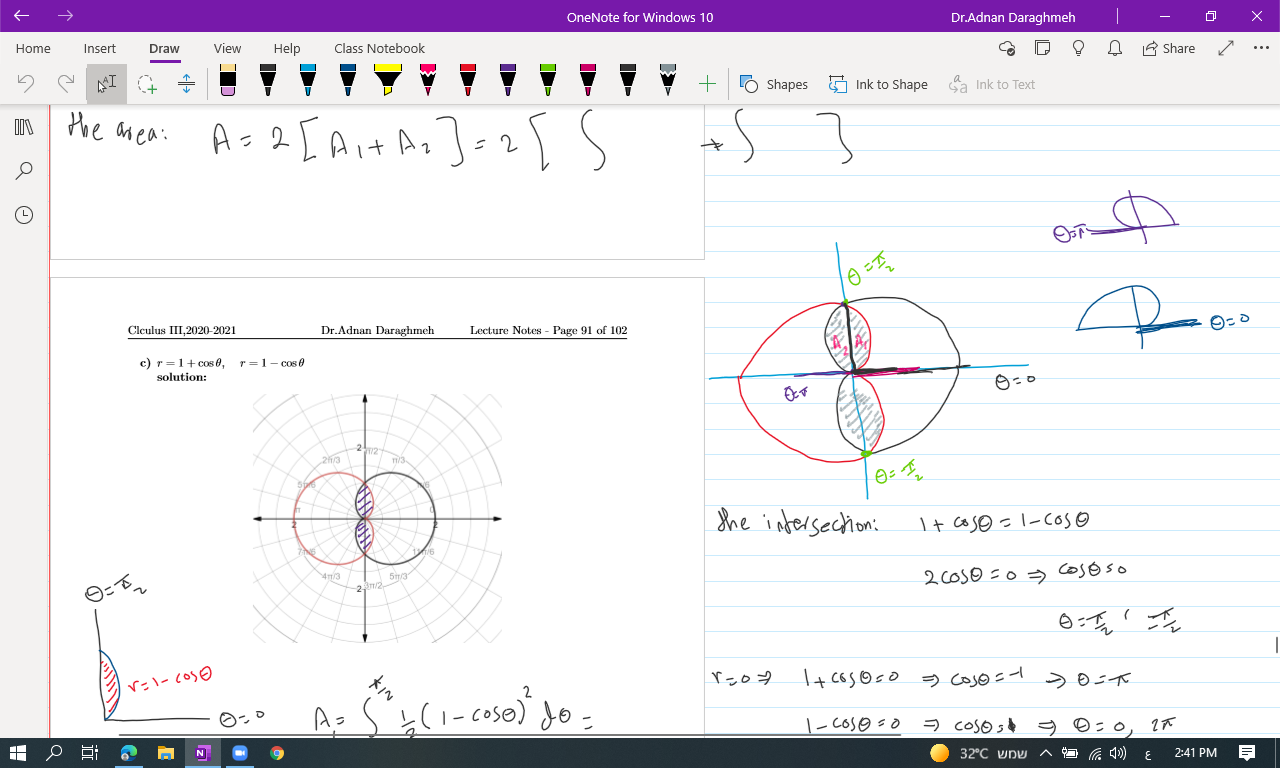Add a new pen with plus icon
The height and width of the screenshot is (768, 1280).
coord(707,84)
